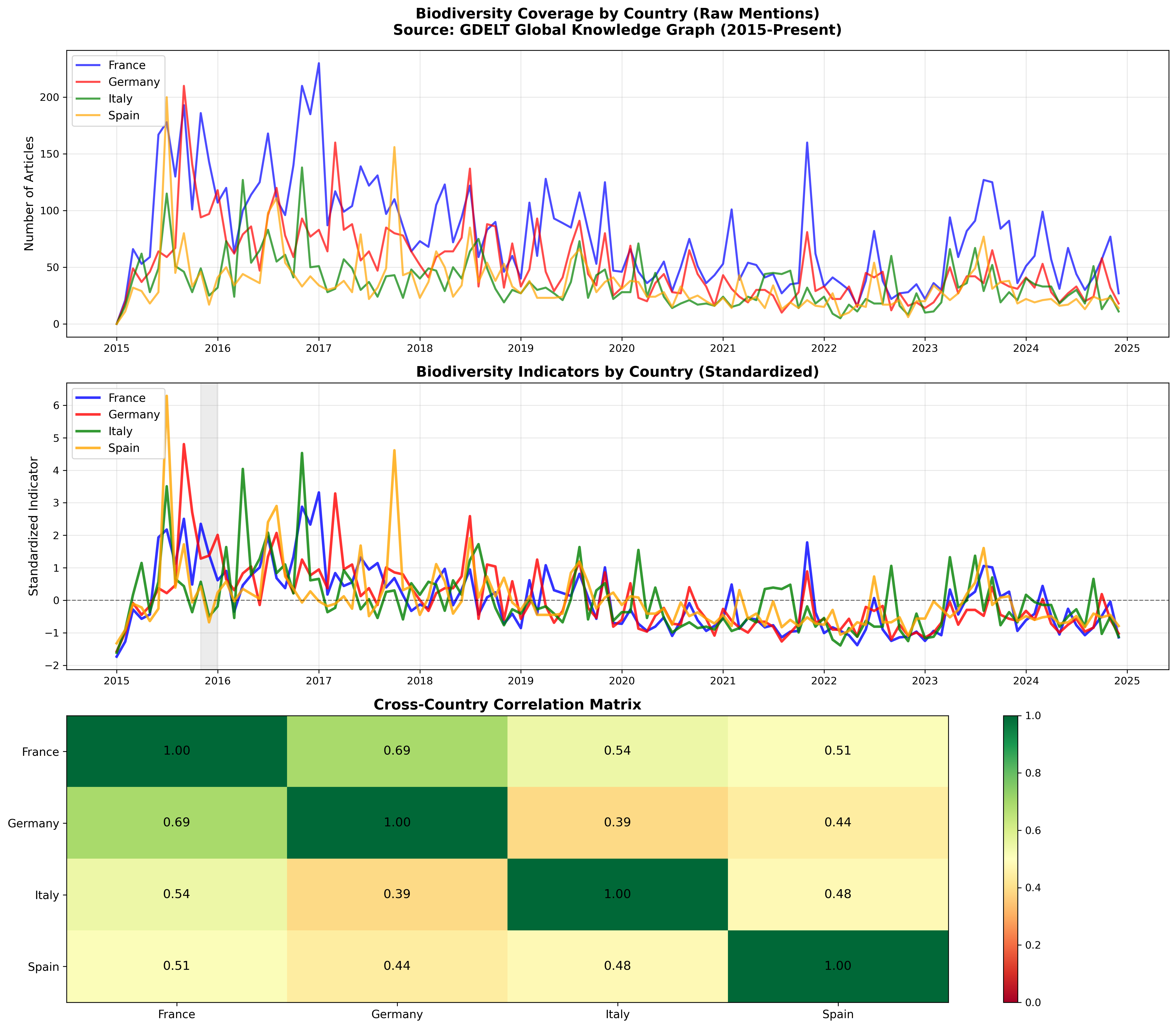Click the France–Italy 0.54 cell in the France row
This screenshot has width=1176, height=1028.
click(617, 751)
